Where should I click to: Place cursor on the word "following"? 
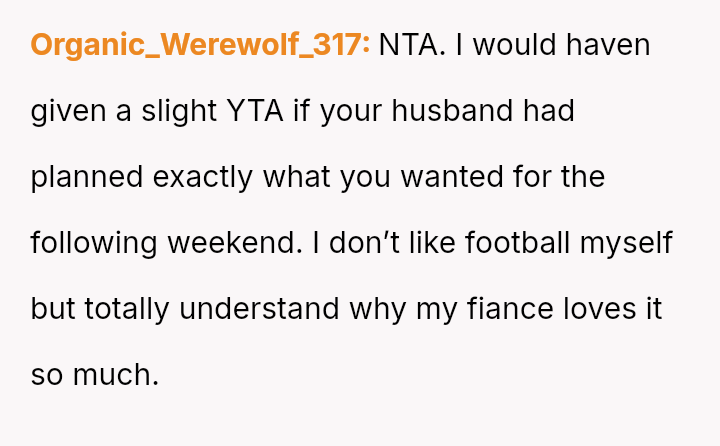[x=94, y=243]
